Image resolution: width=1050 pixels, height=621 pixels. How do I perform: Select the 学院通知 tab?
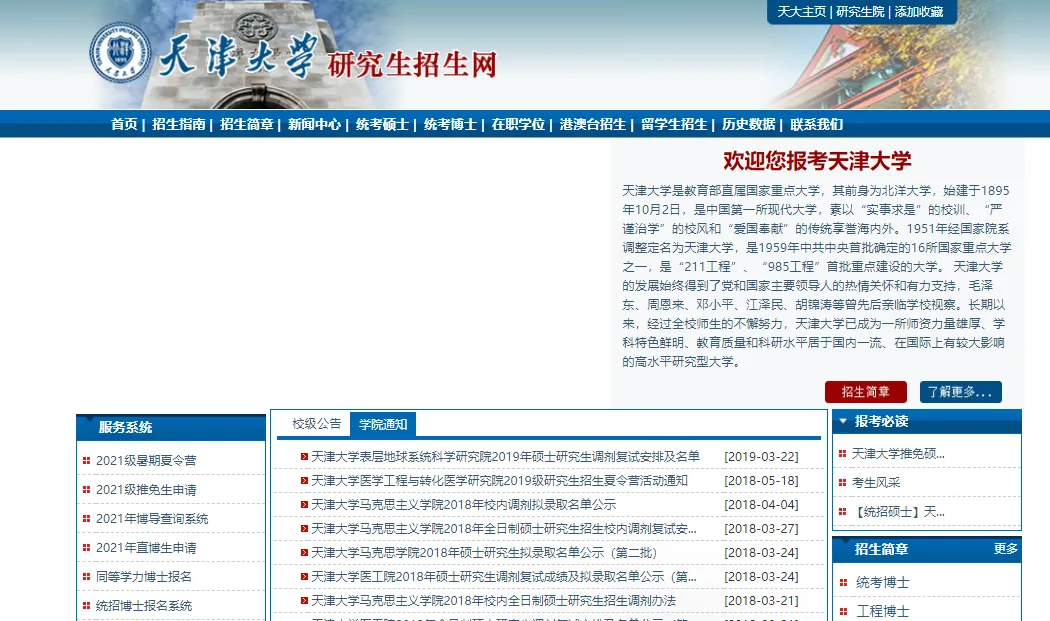(383, 424)
